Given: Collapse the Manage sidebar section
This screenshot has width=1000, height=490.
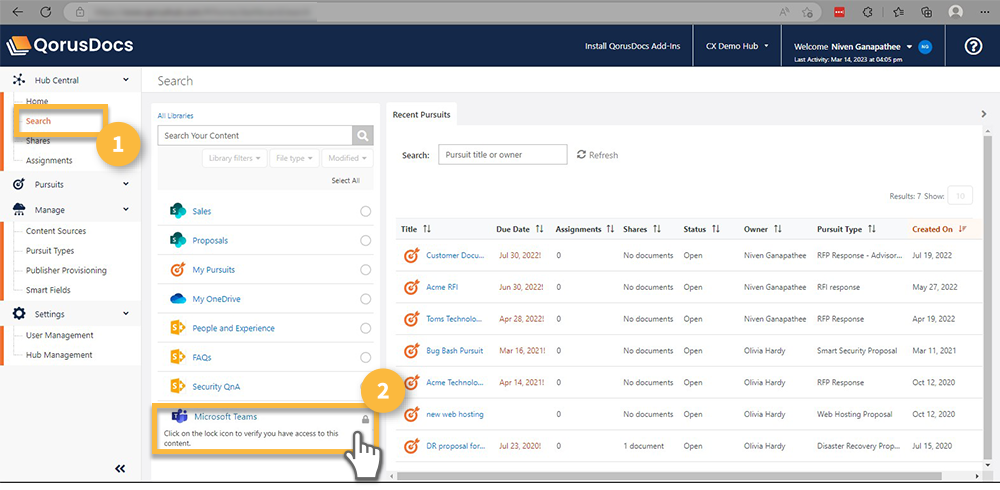Looking at the screenshot, I should [x=126, y=209].
